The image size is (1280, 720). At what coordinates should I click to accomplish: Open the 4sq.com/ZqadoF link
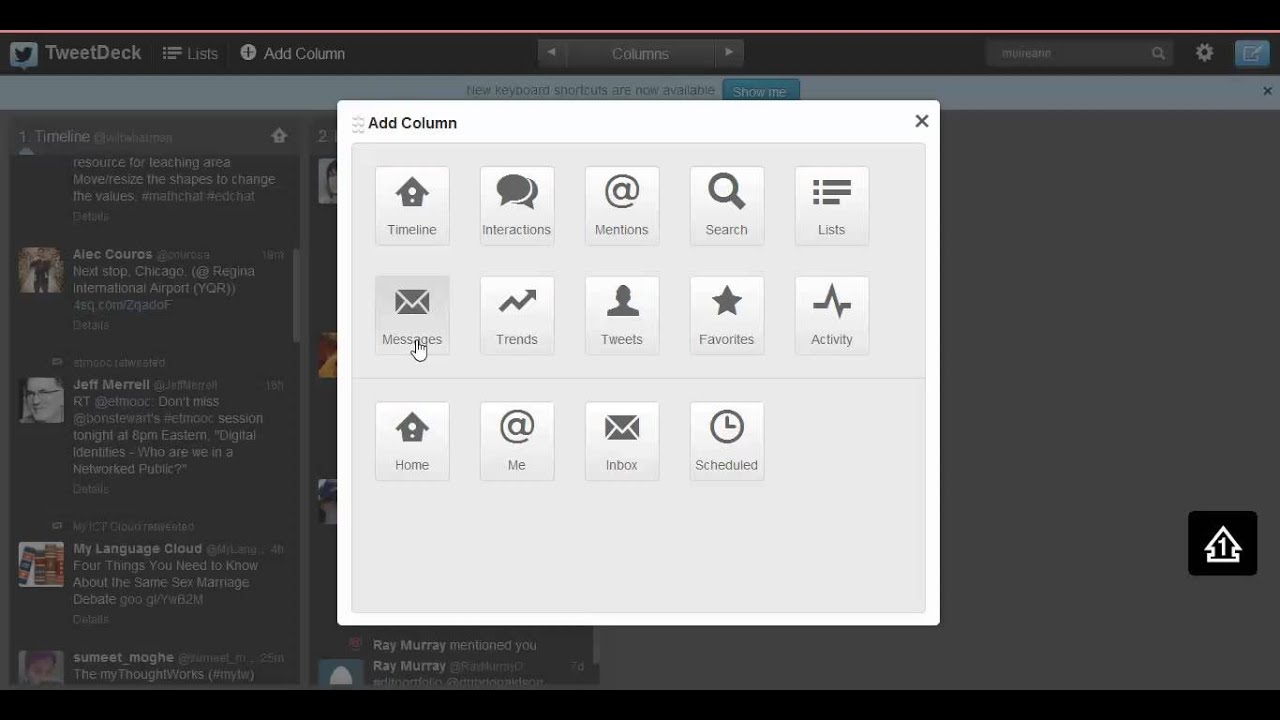coord(122,305)
